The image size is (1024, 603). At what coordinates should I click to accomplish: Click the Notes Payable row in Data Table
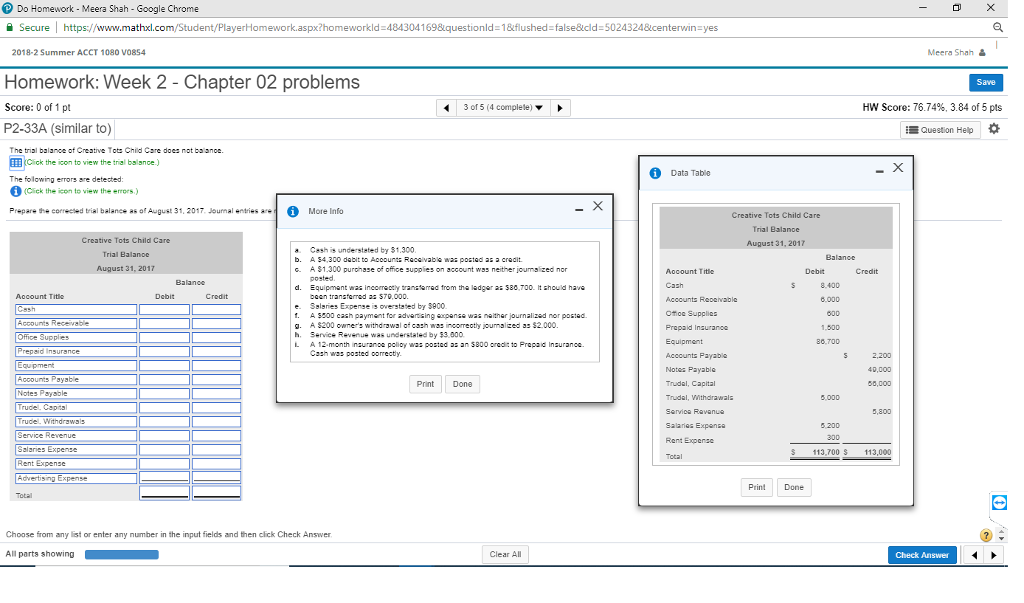[778, 370]
